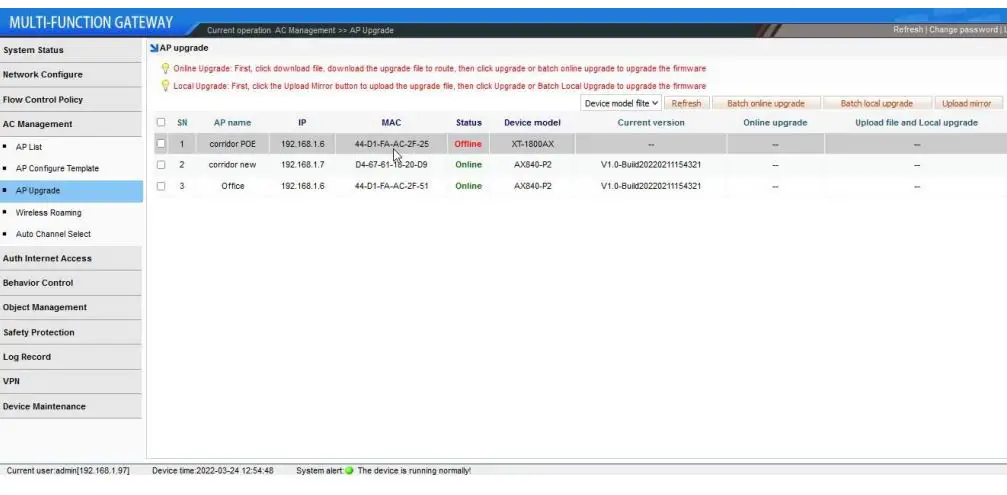
Task: Collapse AC Management menu section
Action: [x=71, y=124]
